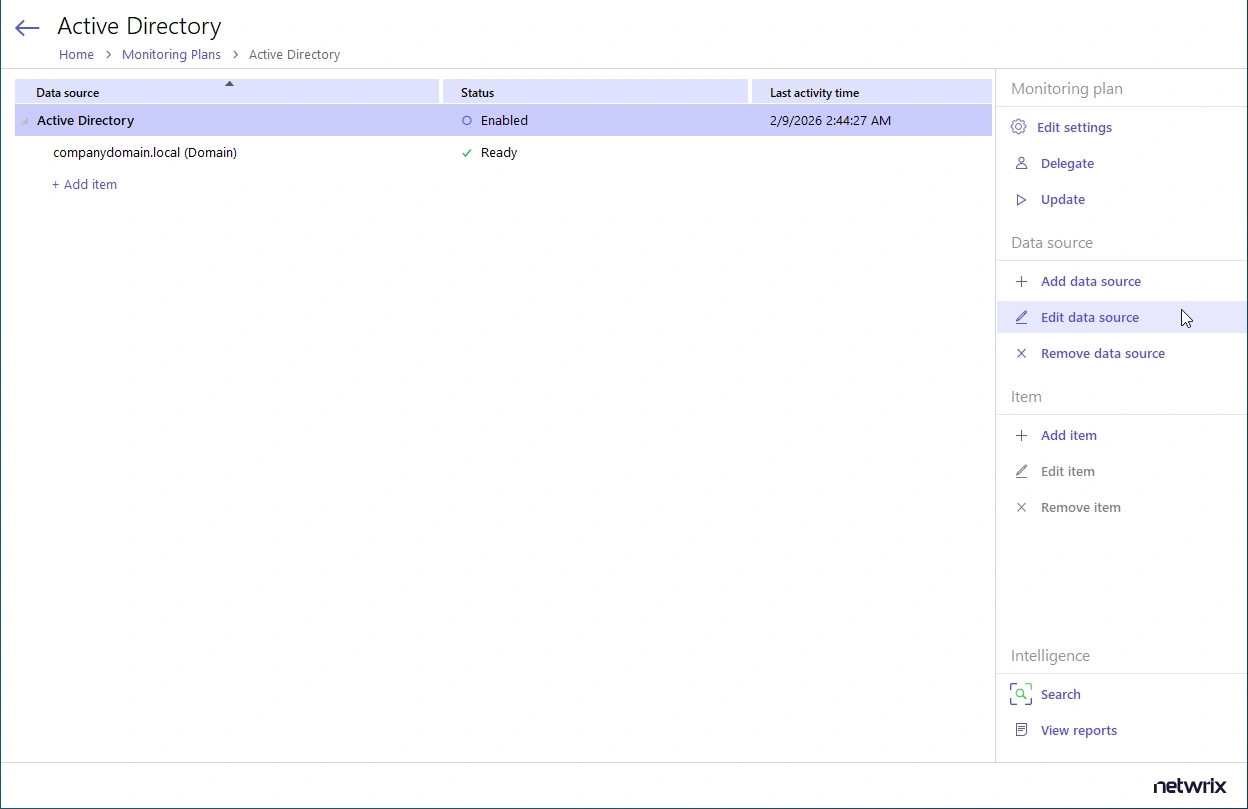Viewport: 1248px width, 809px height.
Task: Start an Update using the play icon
Action: point(1020,199)
